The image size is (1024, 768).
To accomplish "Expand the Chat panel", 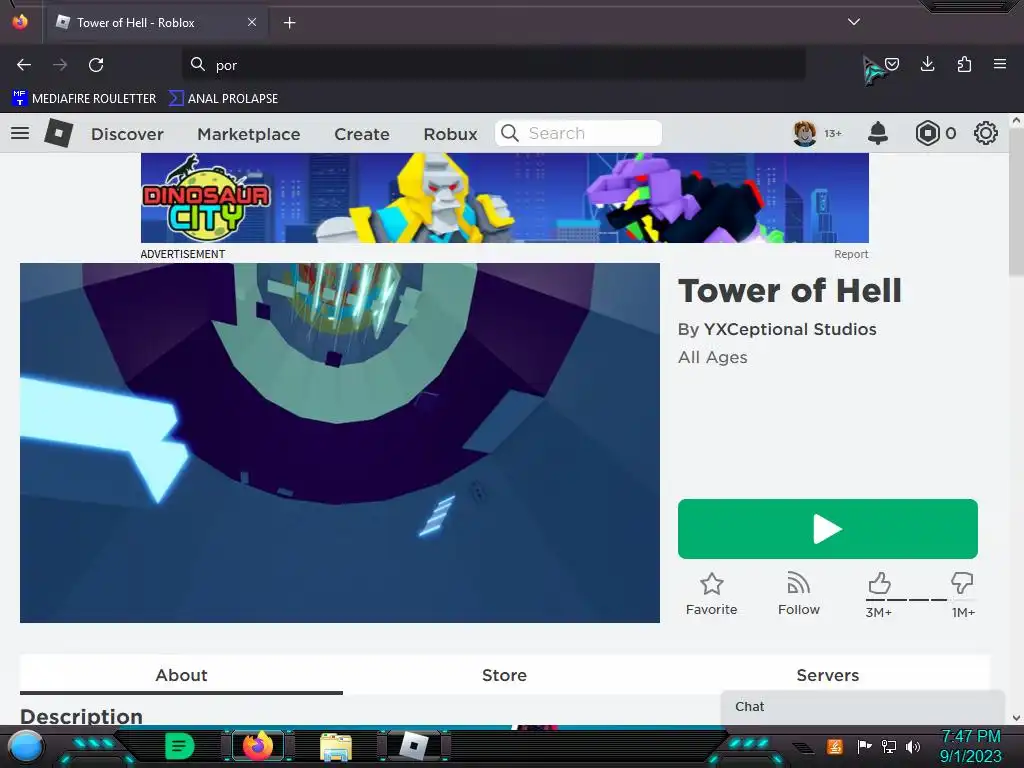I will 863,707.
